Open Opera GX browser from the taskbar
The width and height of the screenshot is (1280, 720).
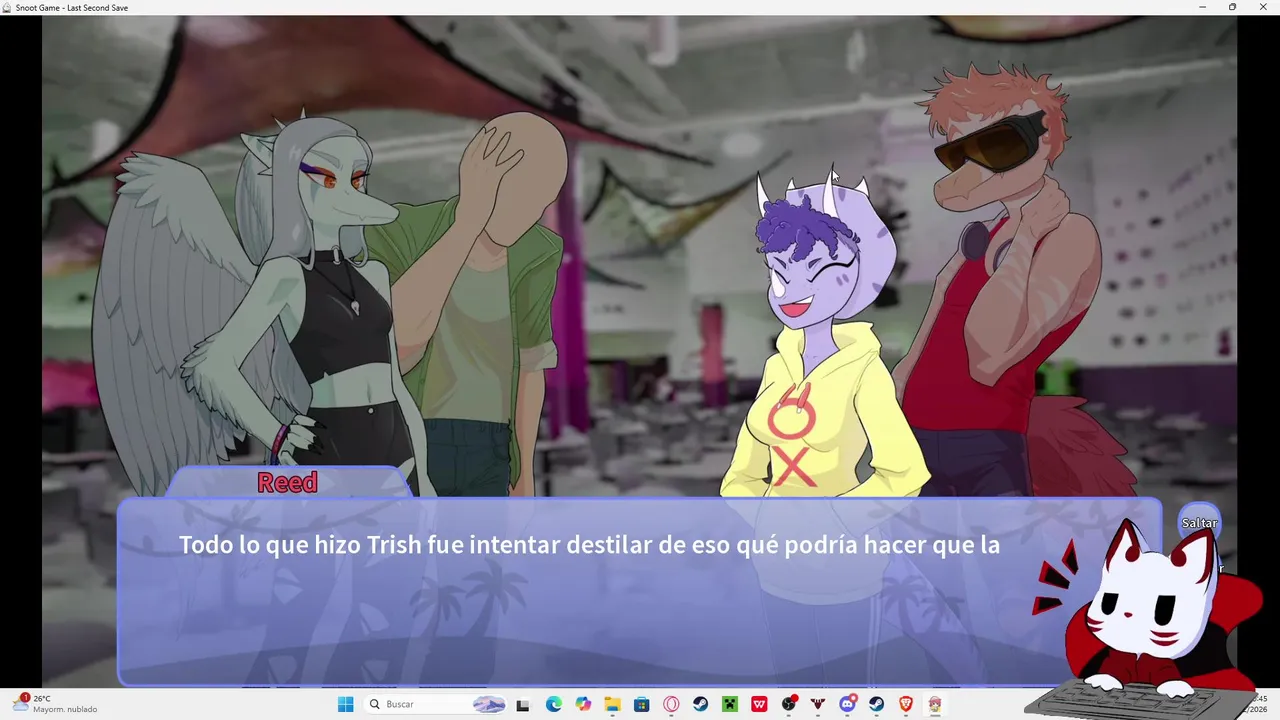pyautogui.click(x=671, y=704)
